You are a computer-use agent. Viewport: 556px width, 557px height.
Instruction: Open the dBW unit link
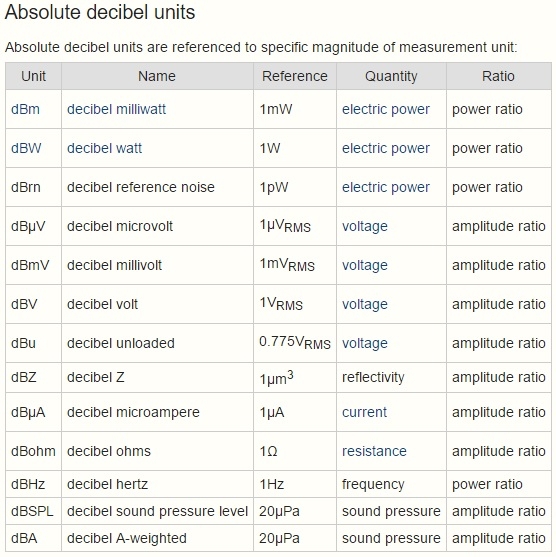[26, 148]
